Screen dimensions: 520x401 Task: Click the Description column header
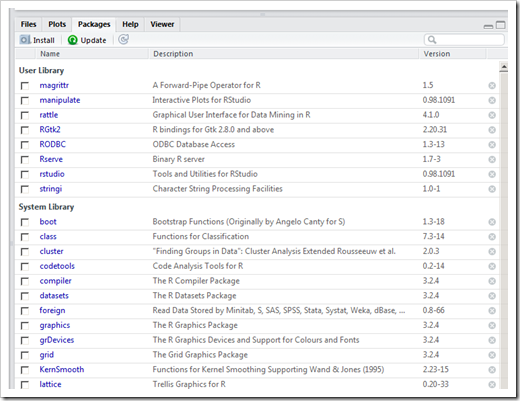pos(283,54)
